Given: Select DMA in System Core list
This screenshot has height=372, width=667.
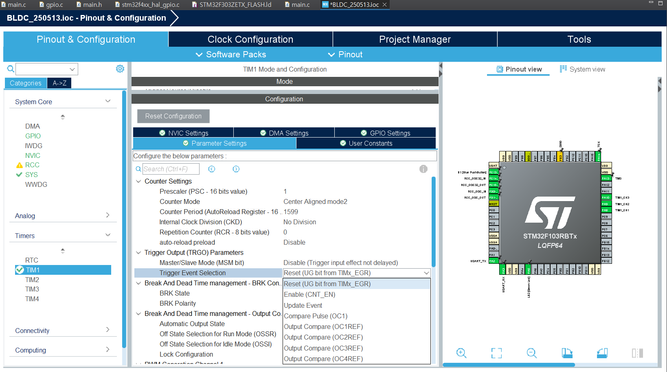Looking at the screenshot, I should click(32, 126).
